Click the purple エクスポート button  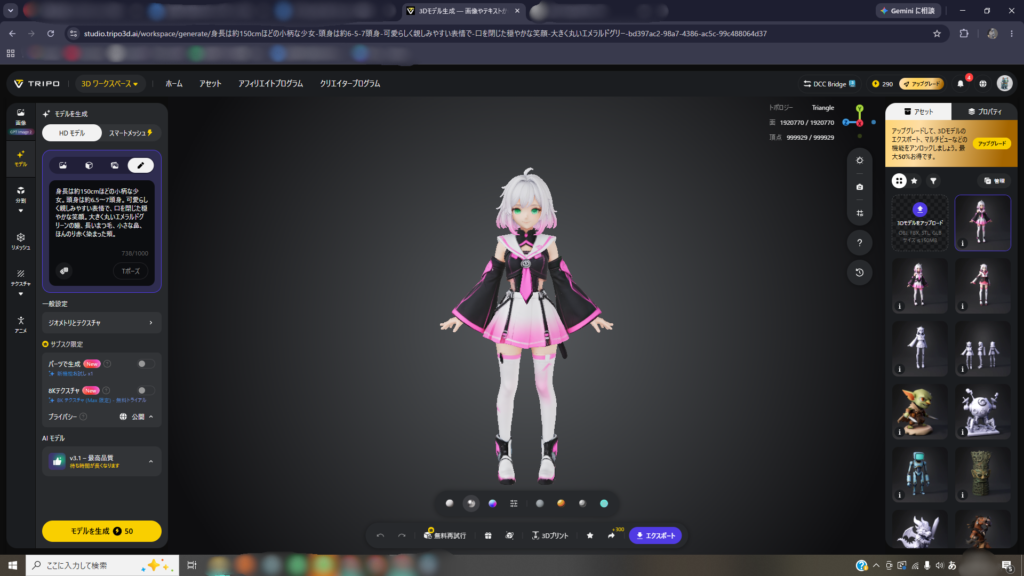[656, 536]
